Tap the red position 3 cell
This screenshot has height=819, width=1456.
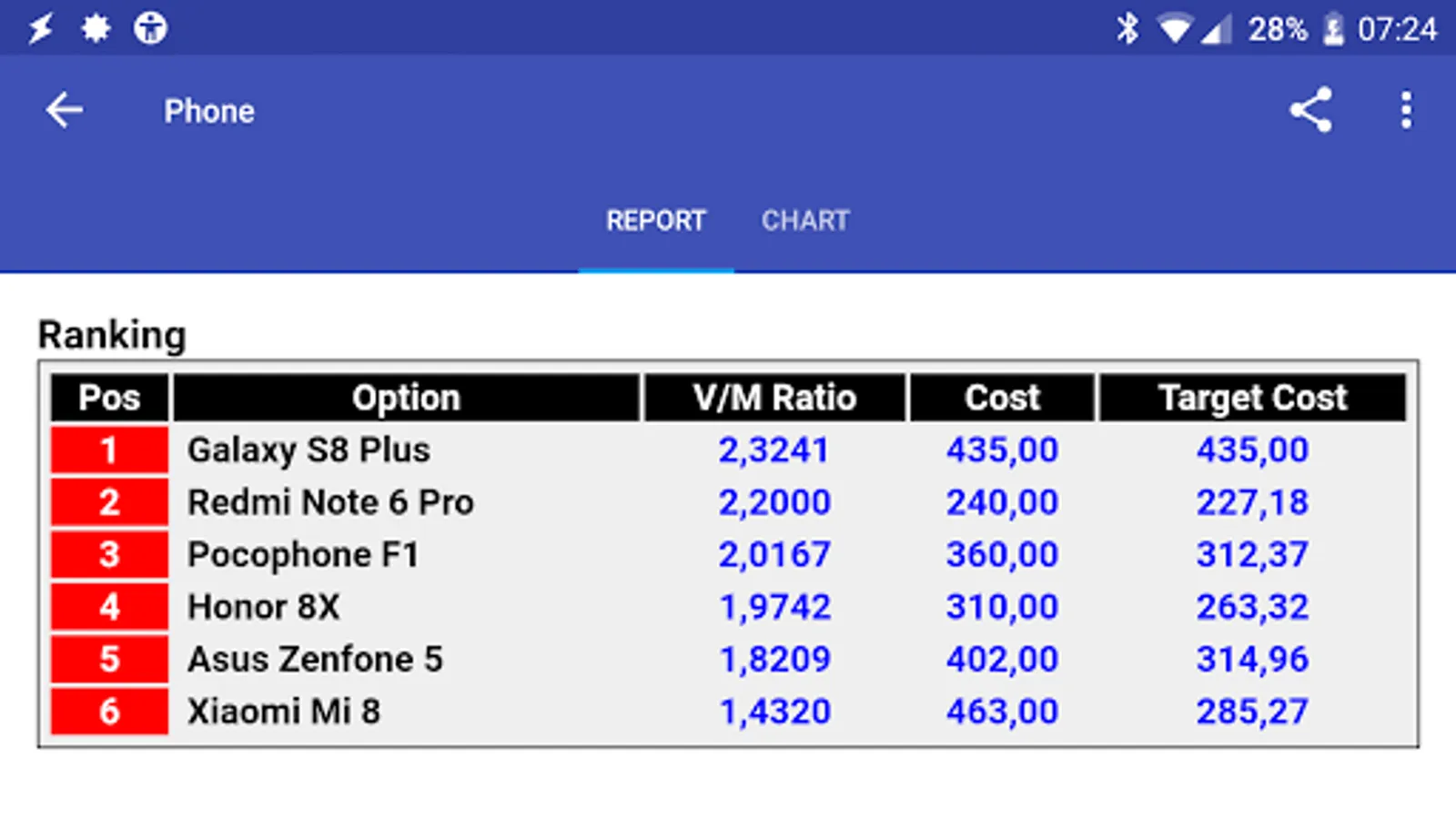click(109, 554)
